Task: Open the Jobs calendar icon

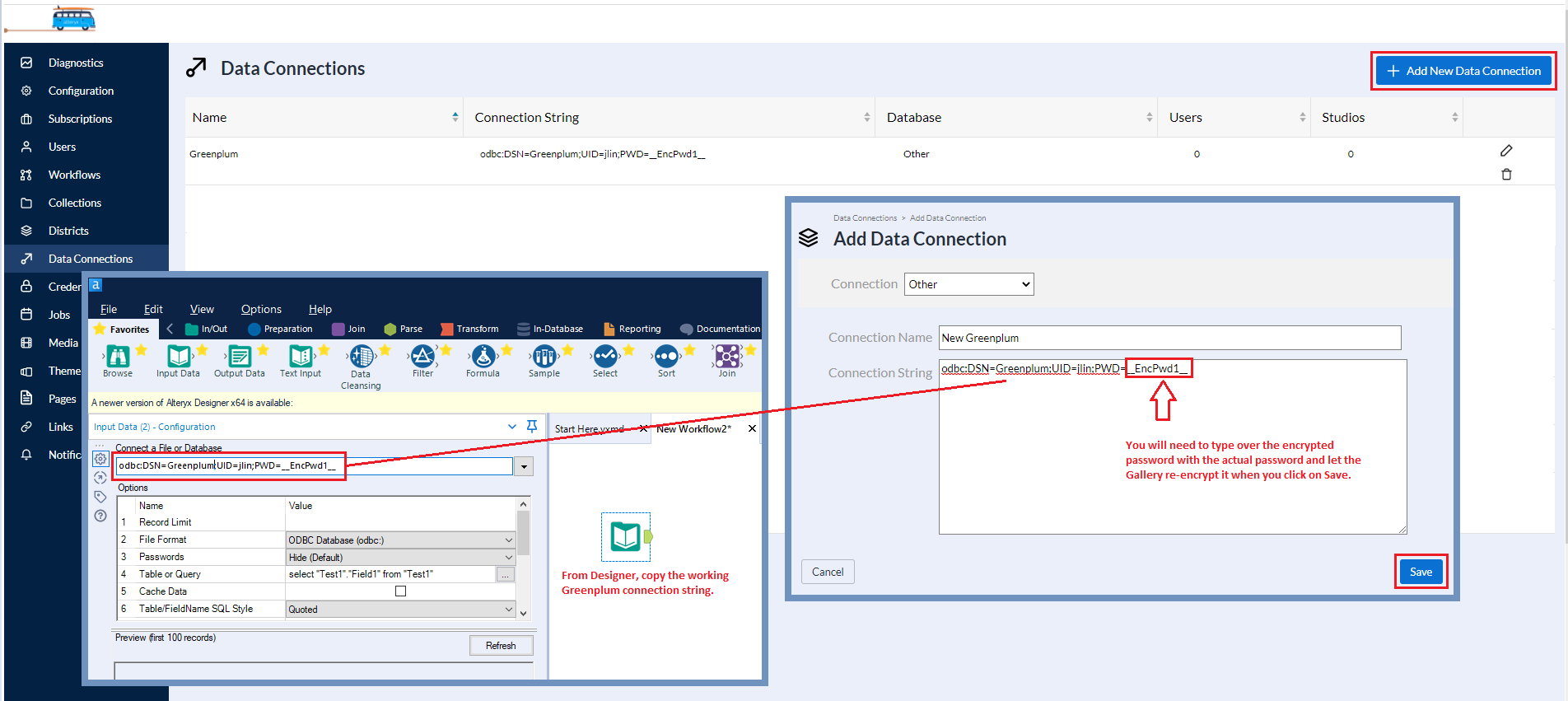Action: click(x=26, y=315)
